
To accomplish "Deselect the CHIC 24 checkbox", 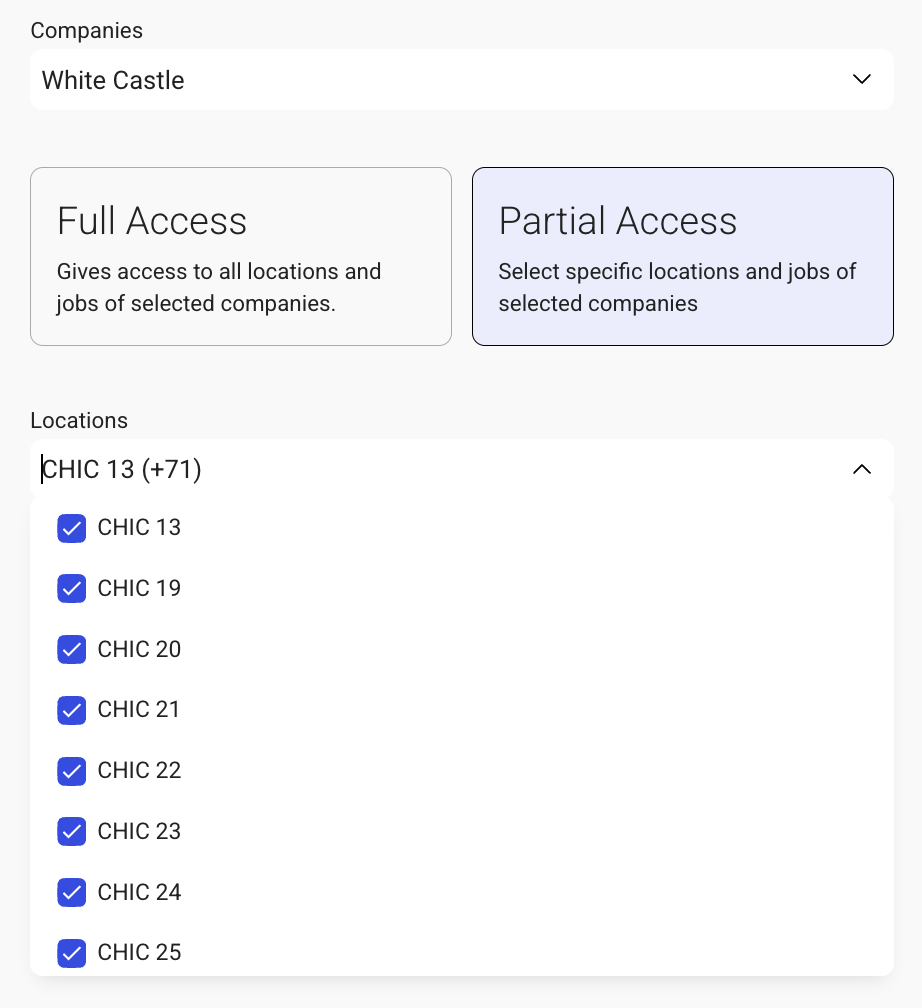I will click(x=72, y=892).
